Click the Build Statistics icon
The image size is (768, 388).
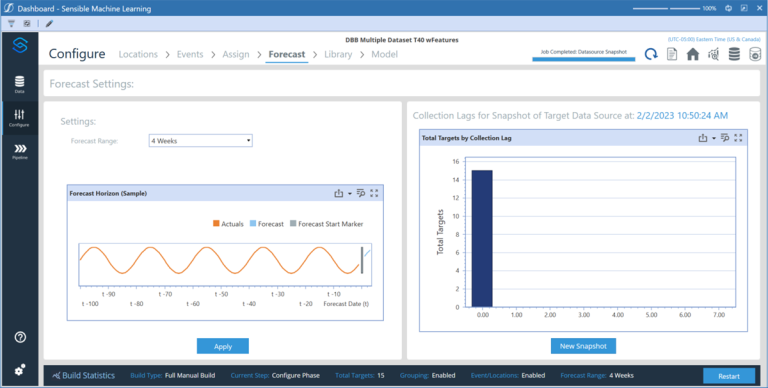56,376
